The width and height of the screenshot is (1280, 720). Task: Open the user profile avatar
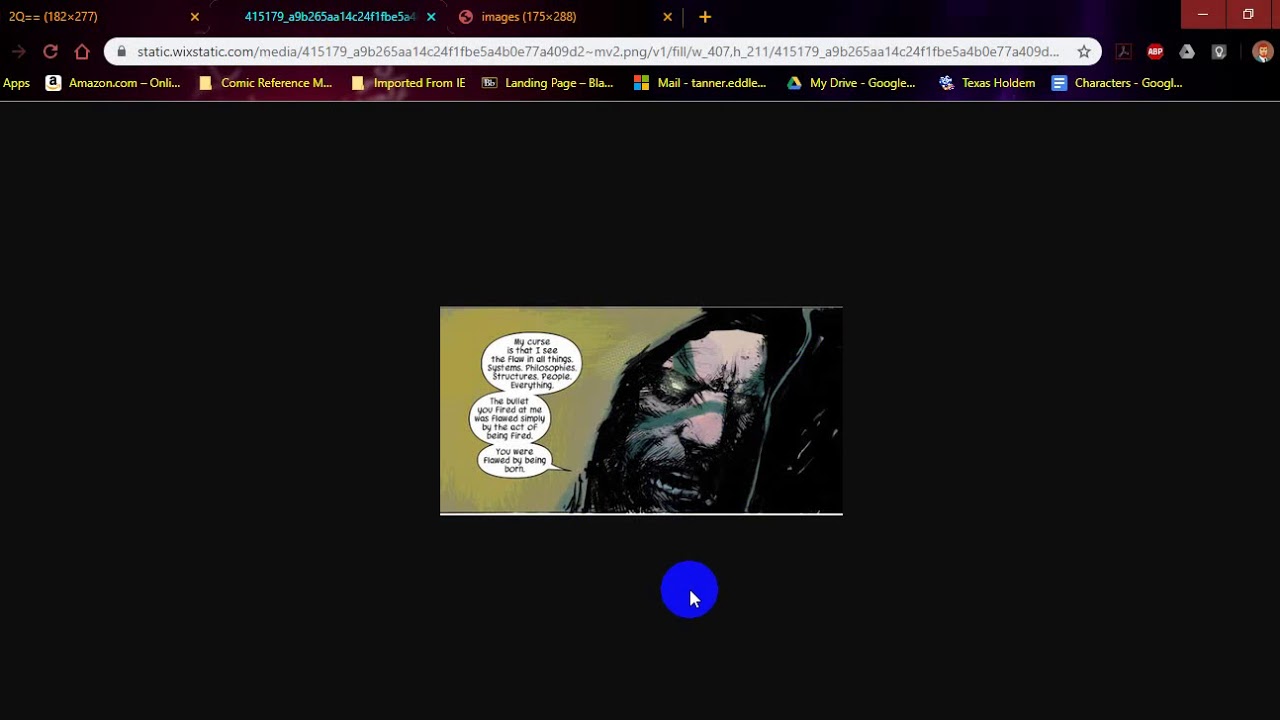pos(1262,52)
